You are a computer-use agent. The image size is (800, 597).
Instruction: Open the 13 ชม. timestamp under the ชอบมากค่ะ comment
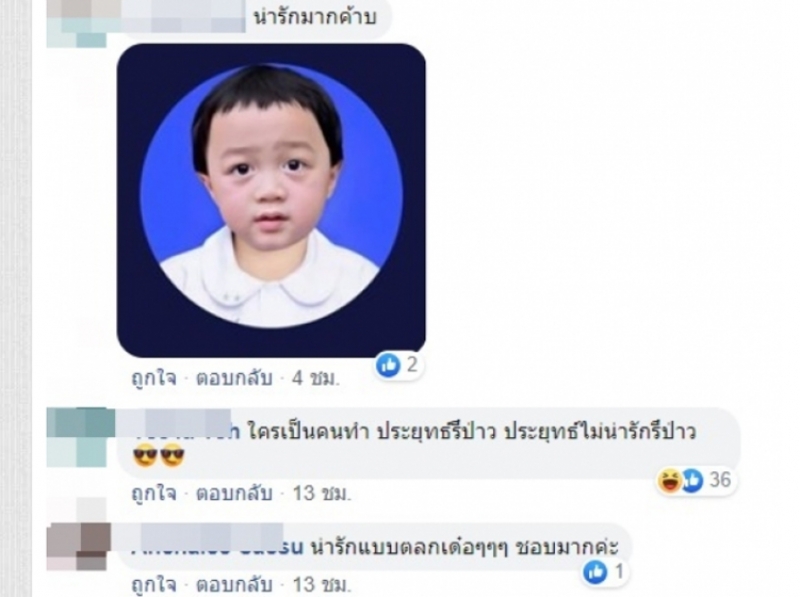pos(321,585)
